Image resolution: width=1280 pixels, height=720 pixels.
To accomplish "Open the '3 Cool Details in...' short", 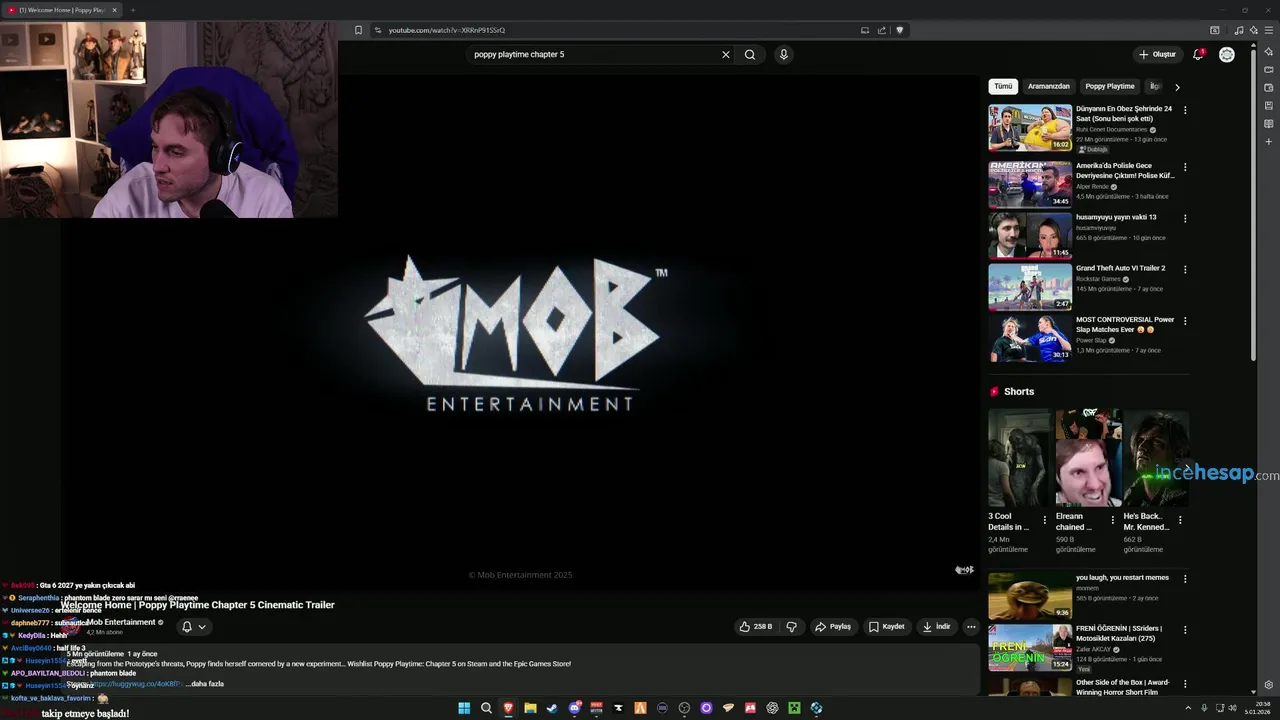I will coord(1020,458).
